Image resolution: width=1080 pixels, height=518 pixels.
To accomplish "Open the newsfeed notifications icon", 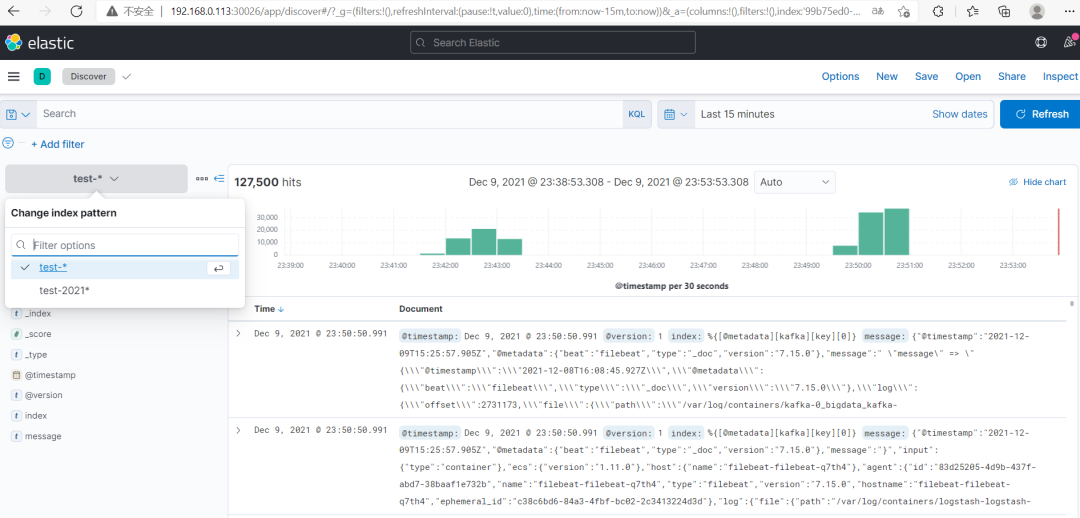I will (x=1071, y=41).
